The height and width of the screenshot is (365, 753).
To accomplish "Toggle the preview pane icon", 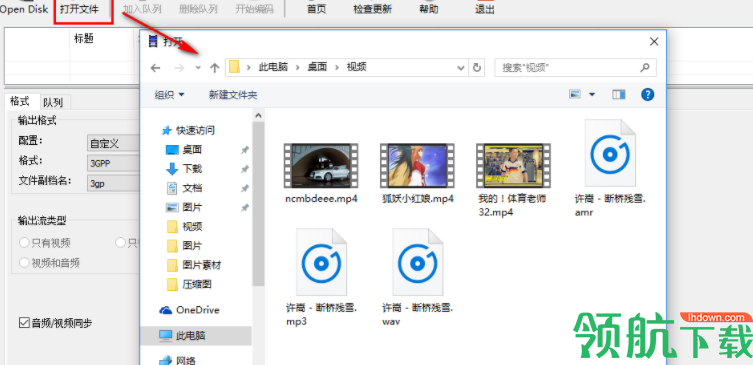I will click(619, 95).
